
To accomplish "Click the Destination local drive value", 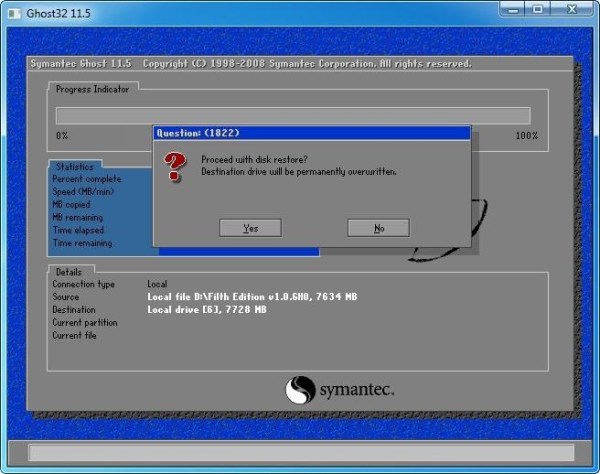I will click(x=207, y=310).
